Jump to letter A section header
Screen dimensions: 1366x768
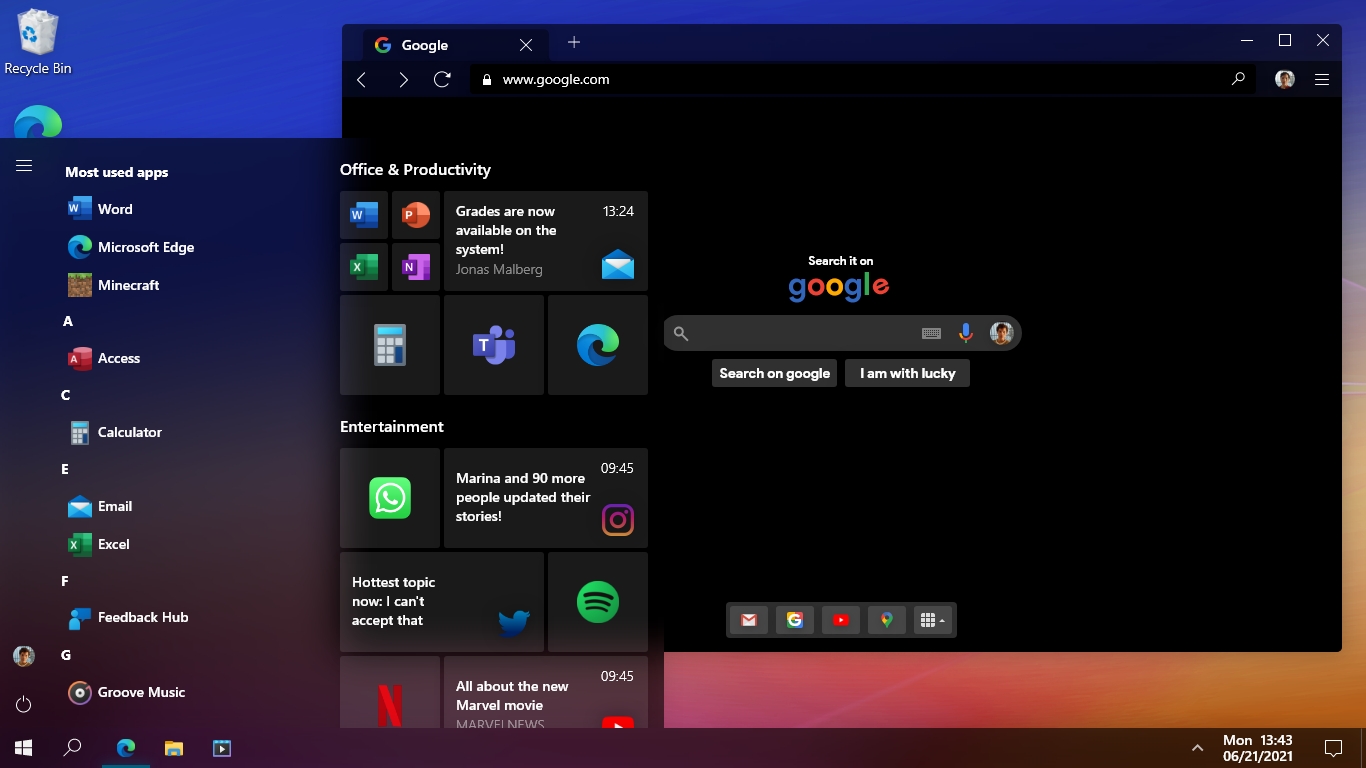[68, 321]
